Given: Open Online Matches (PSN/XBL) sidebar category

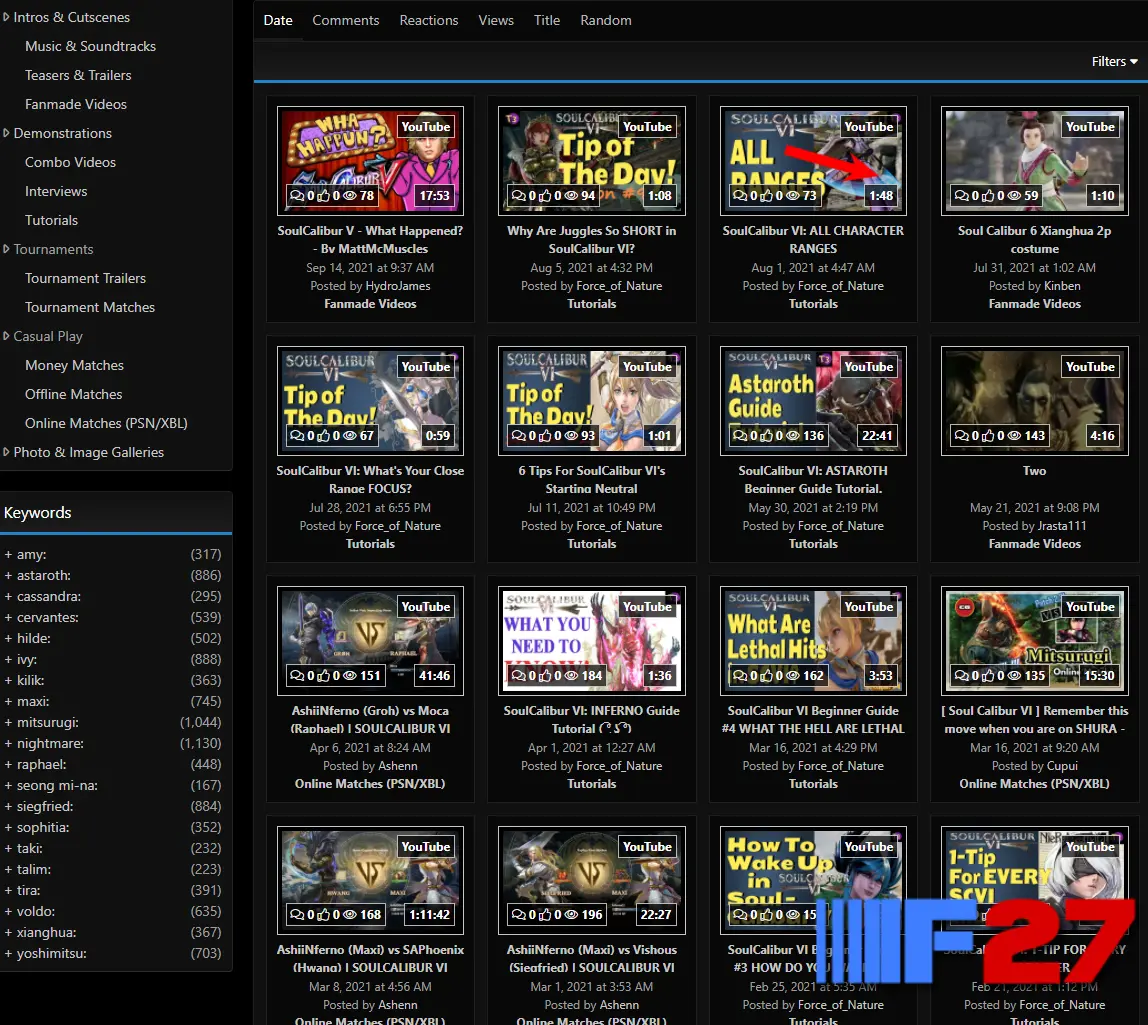Looking at the screenshot, I should pyautogui.click(x=106, y=423).
